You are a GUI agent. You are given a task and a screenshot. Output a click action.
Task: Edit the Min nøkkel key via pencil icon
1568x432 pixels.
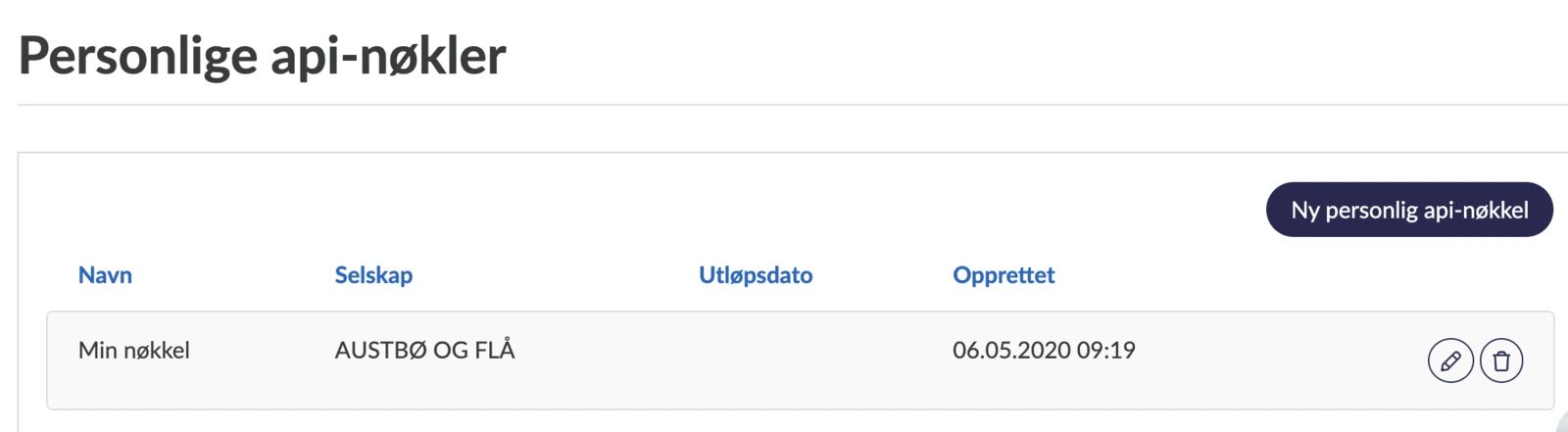pos(1450,361)
